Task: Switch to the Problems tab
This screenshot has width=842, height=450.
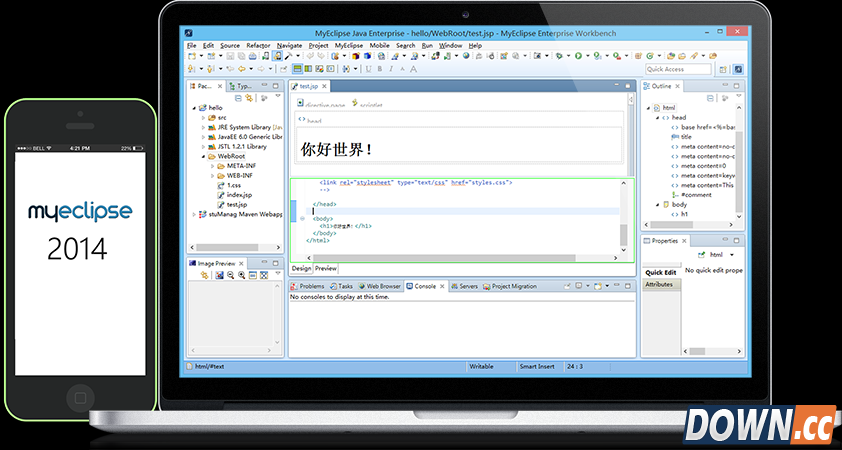Action: coord(312,286)
